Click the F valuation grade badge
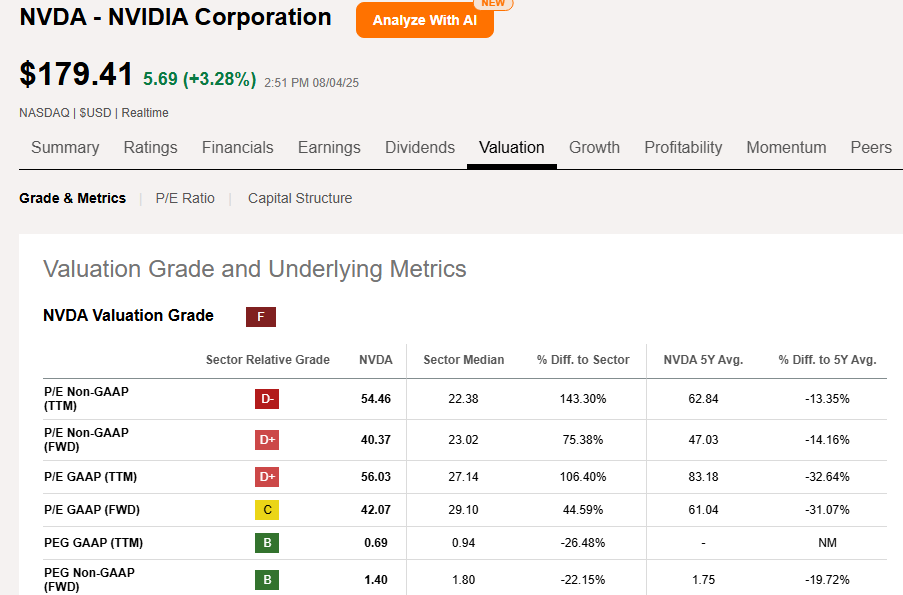The image size is (903, 595). click(260, 317)
